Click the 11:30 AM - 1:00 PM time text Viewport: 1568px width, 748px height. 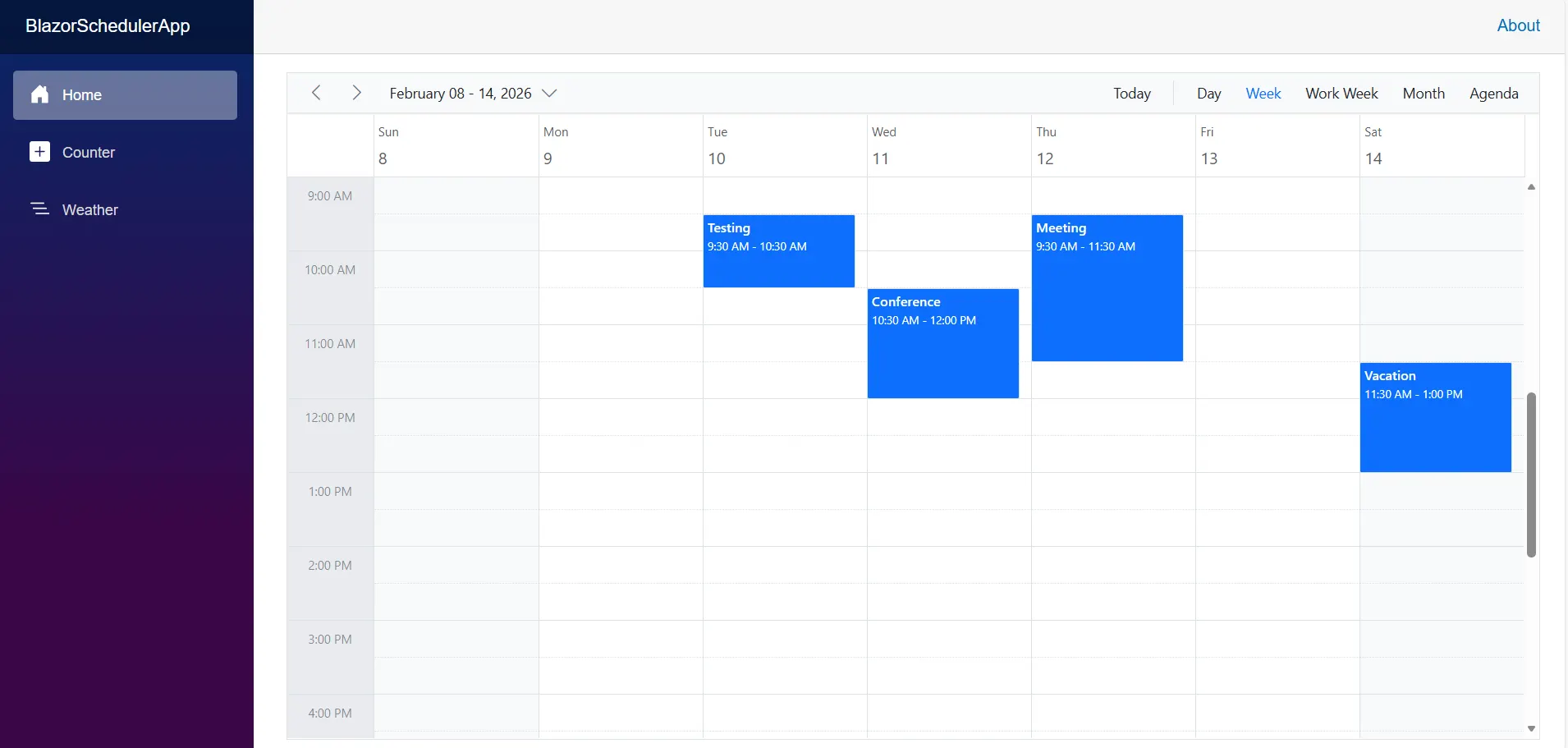point(1414,394)
